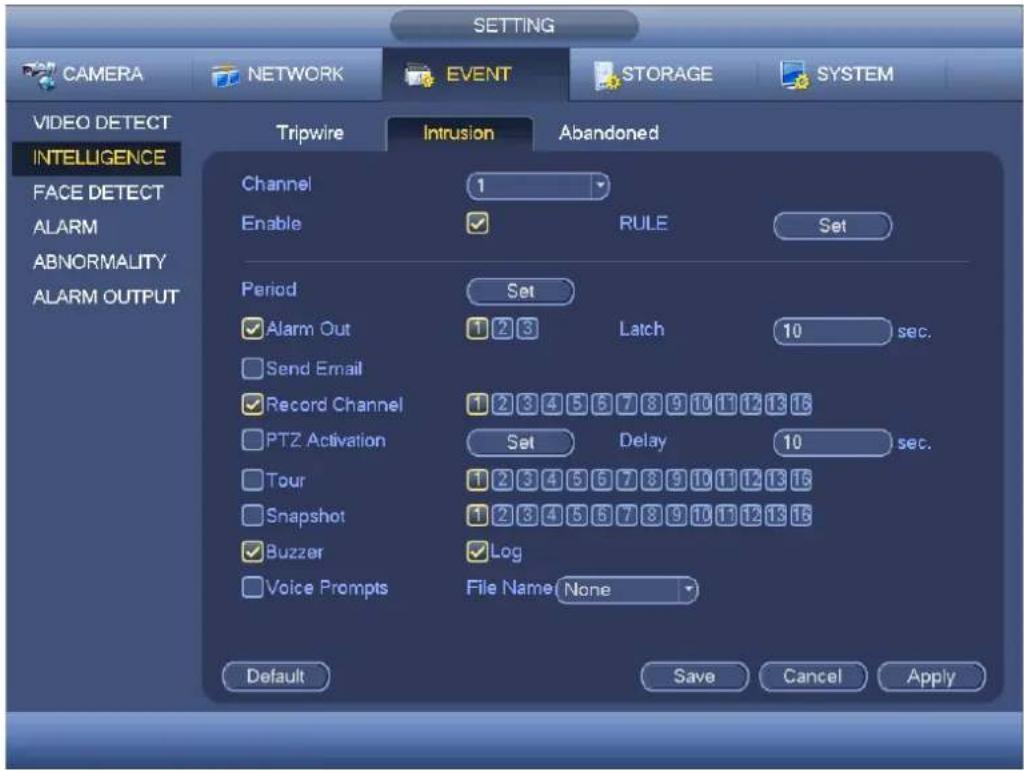
Task: Toggle the Record Channel checkbox
Action: [252, 404]
